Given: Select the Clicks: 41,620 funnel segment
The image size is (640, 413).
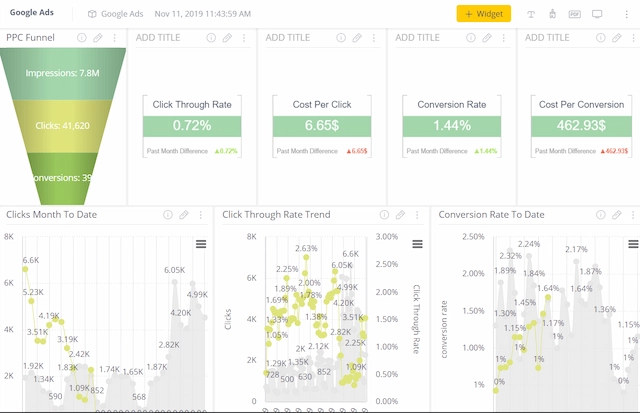Looking at the screenshot, I should [x=62, y=126].
